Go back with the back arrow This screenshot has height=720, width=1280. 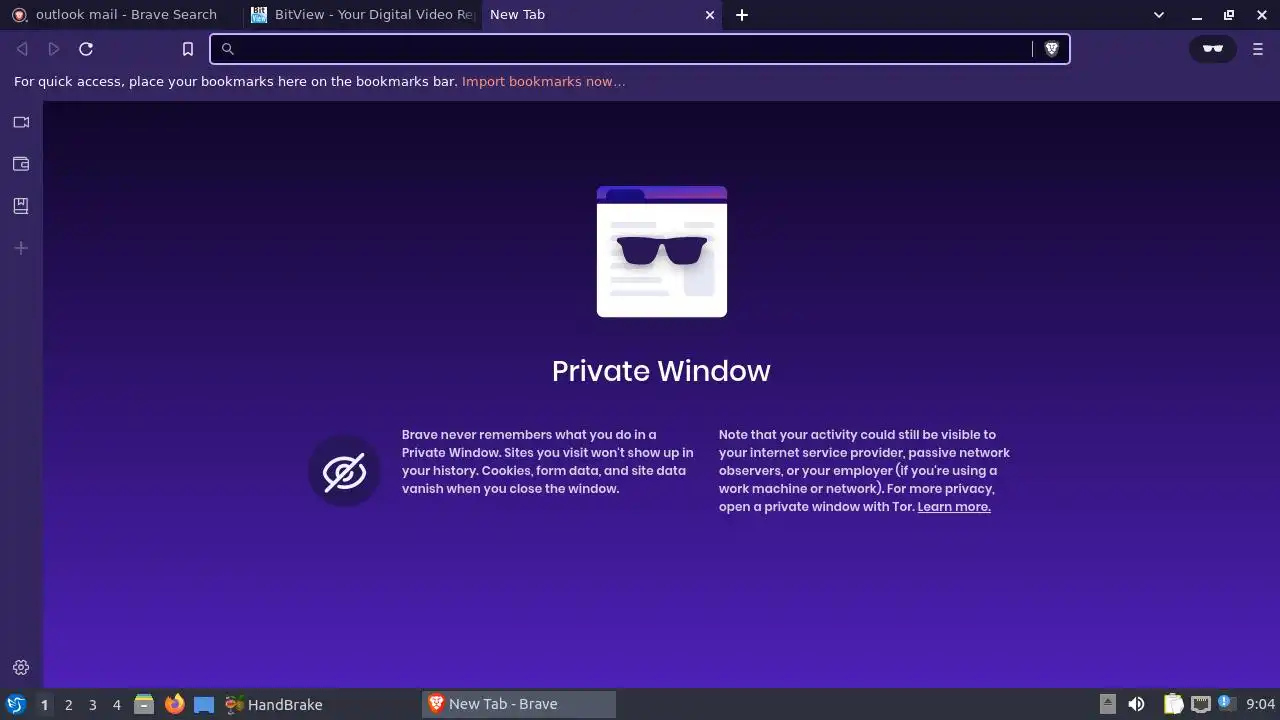click(22, 49)
